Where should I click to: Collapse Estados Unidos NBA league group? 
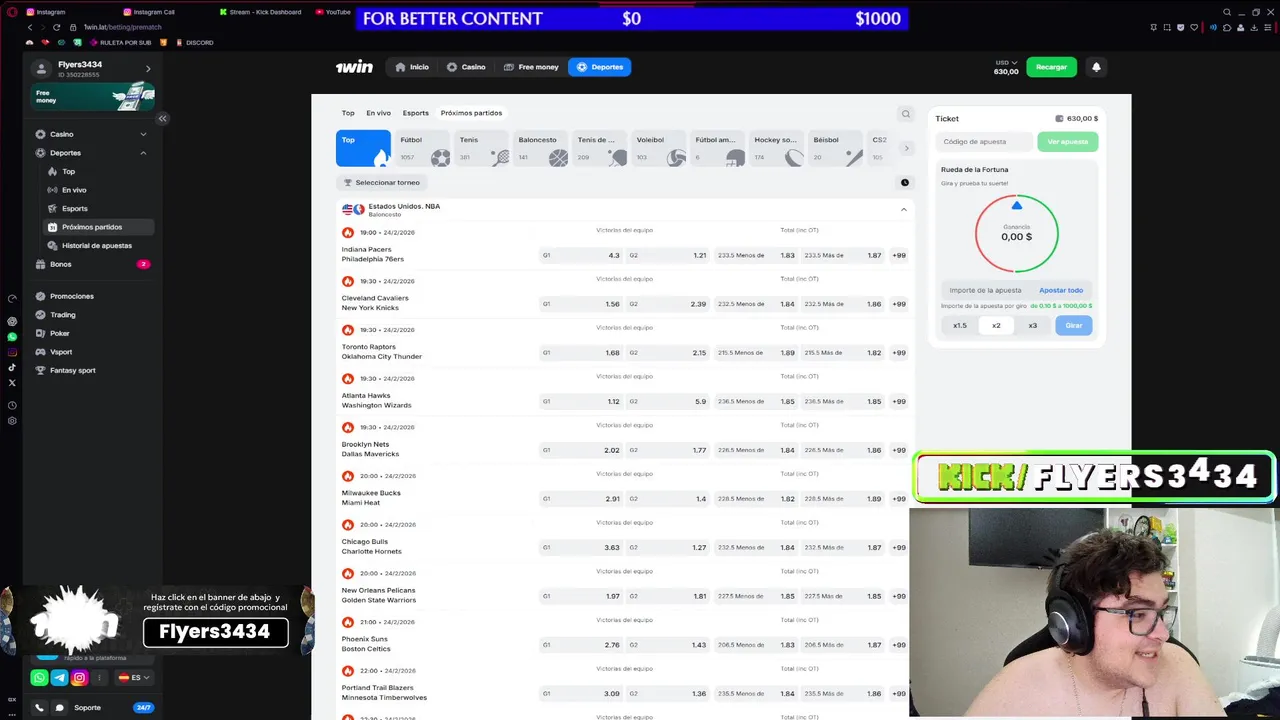pyautogui.click(x=903, y=210)
